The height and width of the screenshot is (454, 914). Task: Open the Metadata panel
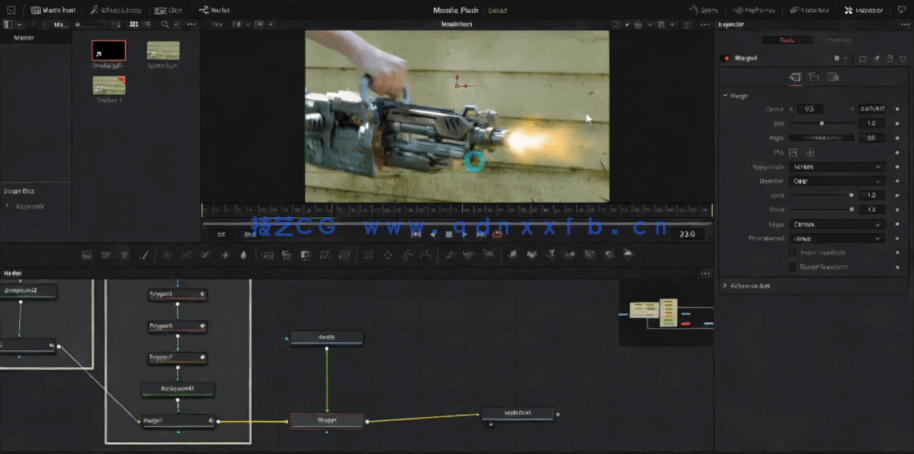pos(810,10)
